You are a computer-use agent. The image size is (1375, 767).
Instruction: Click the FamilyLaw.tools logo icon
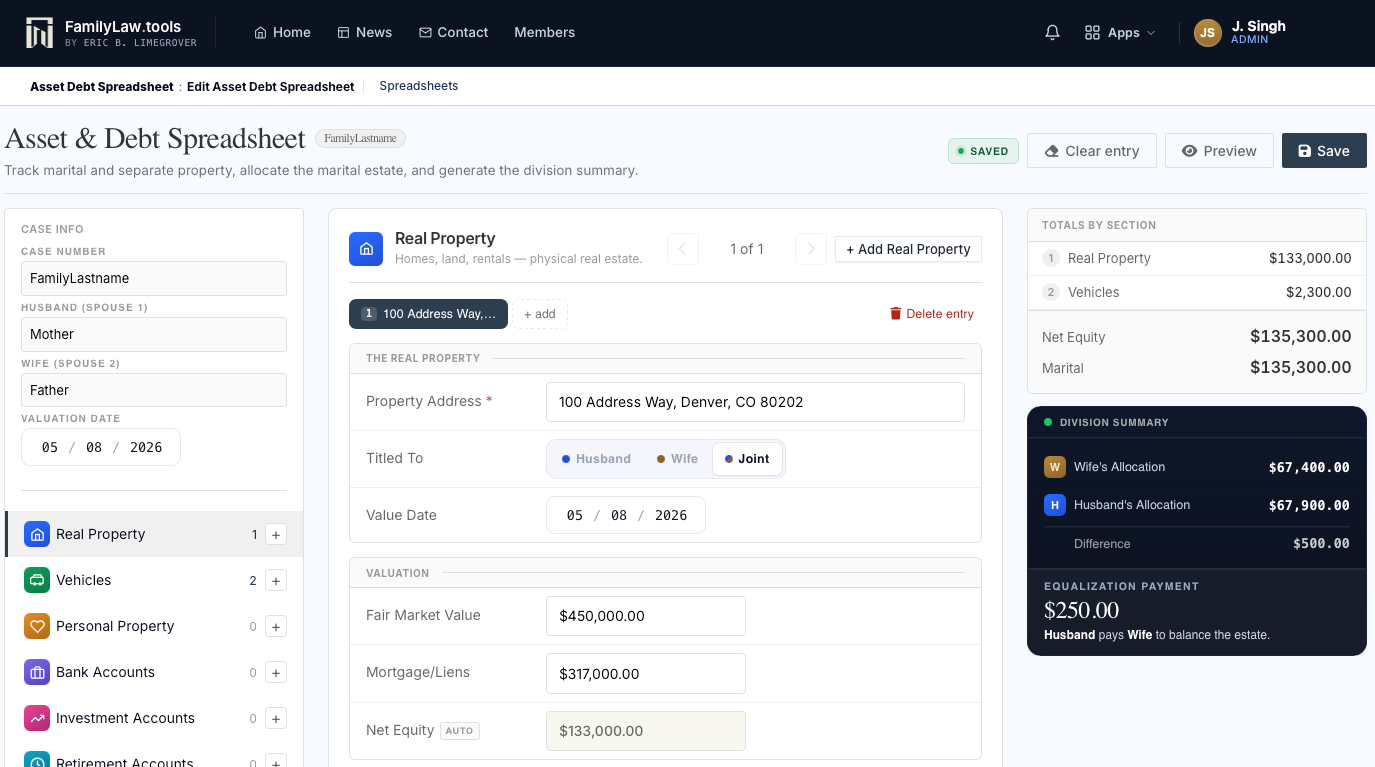[x=39, y=32]
